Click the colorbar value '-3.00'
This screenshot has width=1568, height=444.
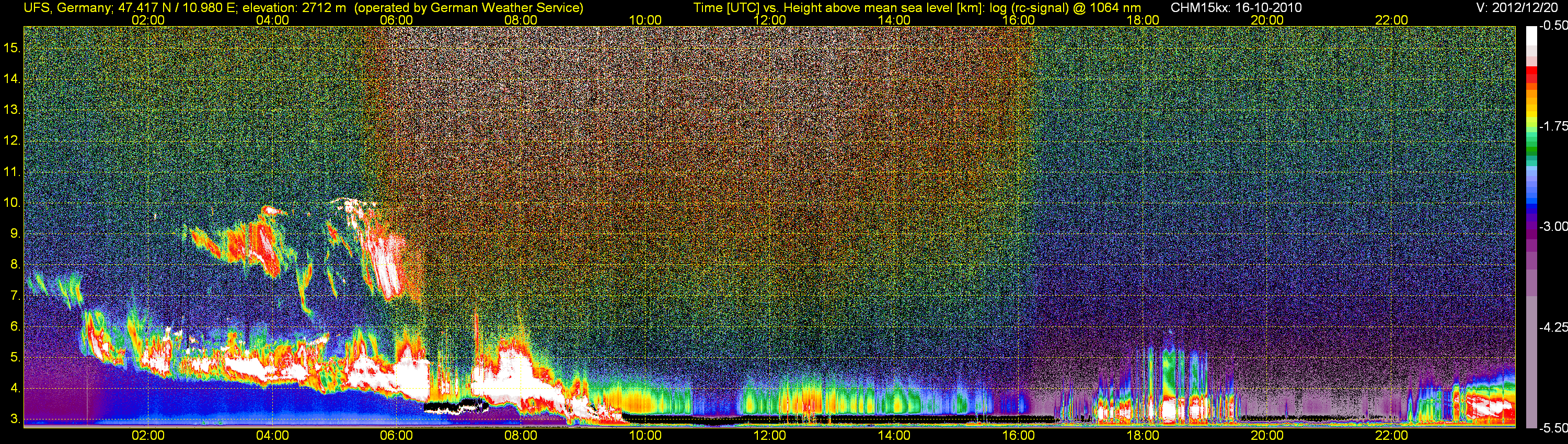tap(1553, 226)
